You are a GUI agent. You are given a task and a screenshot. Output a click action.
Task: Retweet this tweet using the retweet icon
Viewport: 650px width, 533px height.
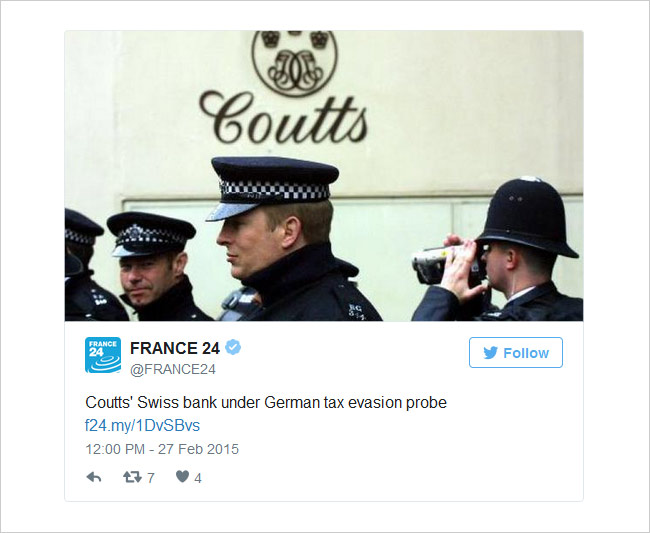pos(132,477)
